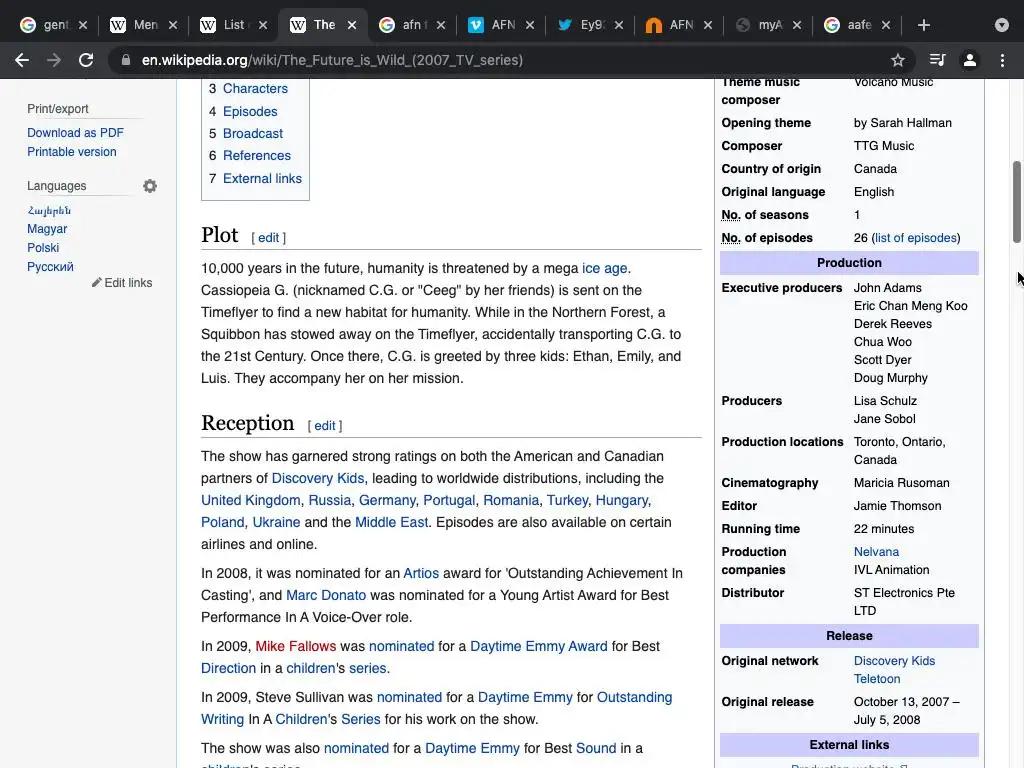Close the 'List' Wikipedia tab

(x=263, y=25)
